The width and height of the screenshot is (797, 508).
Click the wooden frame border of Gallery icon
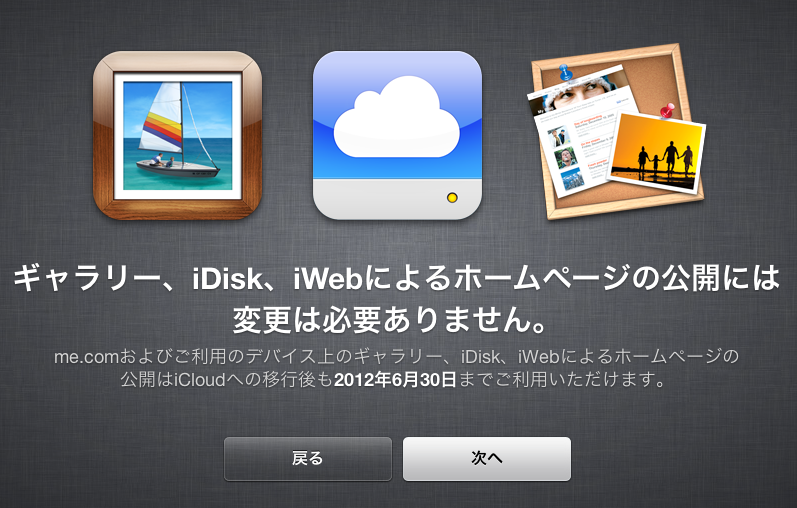177,210
